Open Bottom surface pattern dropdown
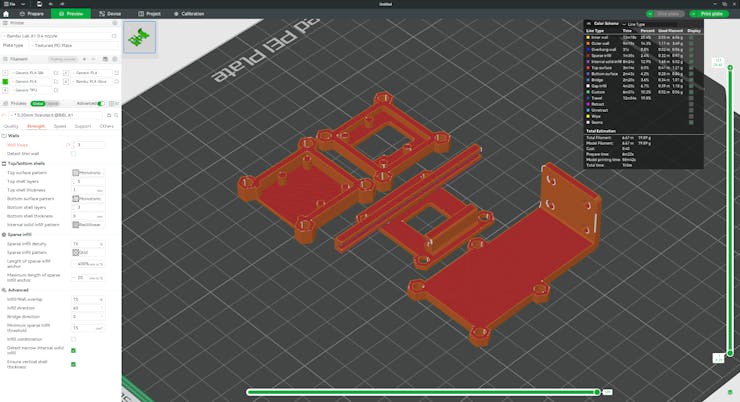The image size is (740, 402). (88, 199)
